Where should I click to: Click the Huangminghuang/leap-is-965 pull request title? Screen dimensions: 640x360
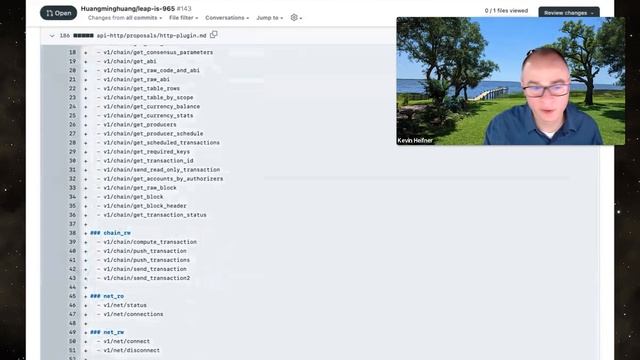click(128, 9)
